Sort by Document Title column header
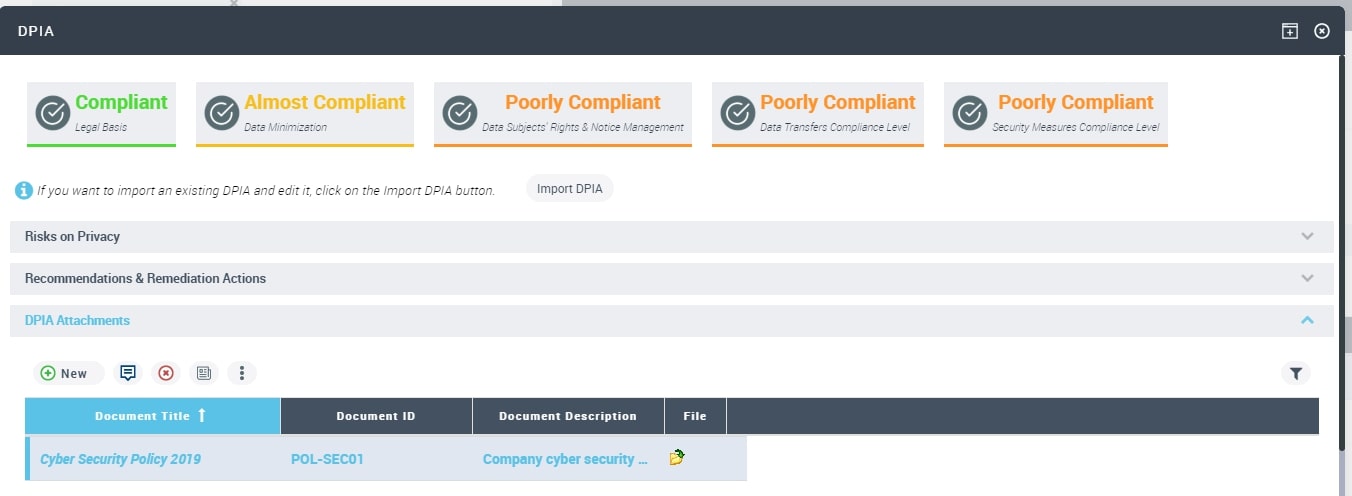The image size is (1352, 496). (x=152, y=416)
